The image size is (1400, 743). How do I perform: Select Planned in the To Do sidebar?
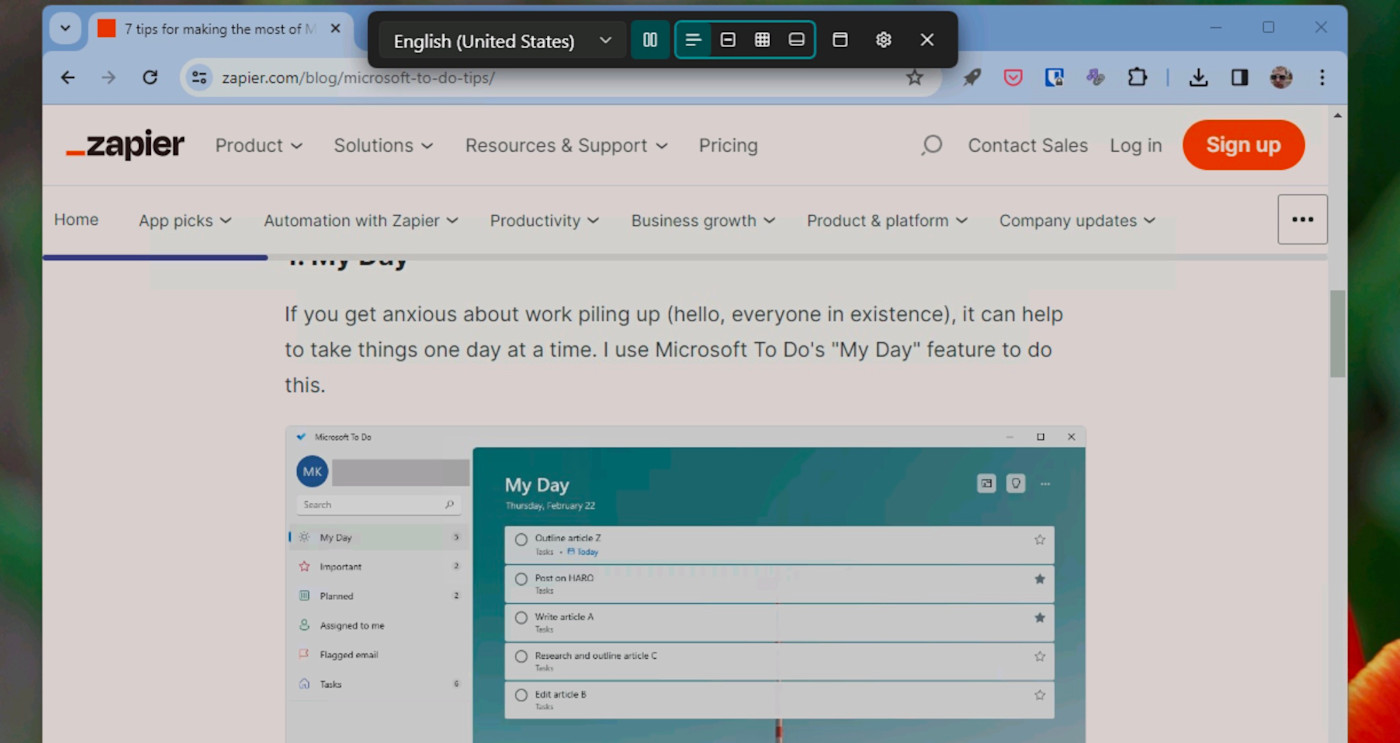point(377,596)
